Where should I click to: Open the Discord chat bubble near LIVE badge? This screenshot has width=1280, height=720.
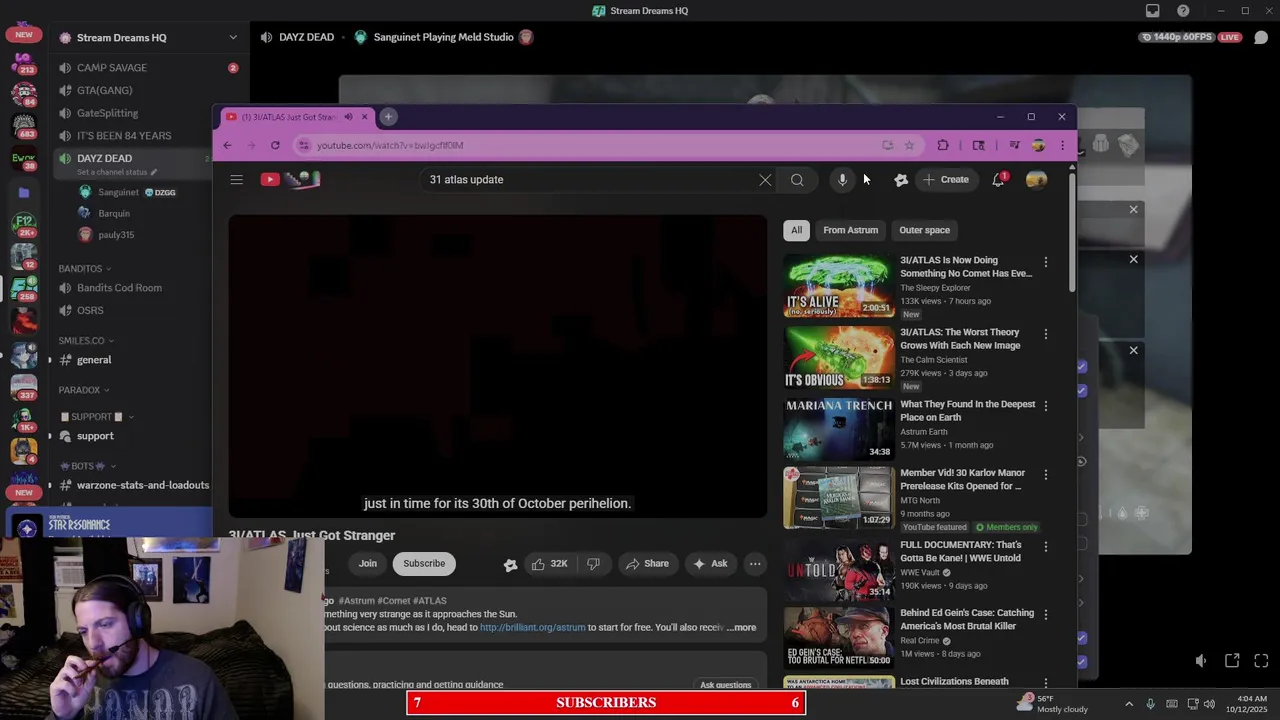1261,37
